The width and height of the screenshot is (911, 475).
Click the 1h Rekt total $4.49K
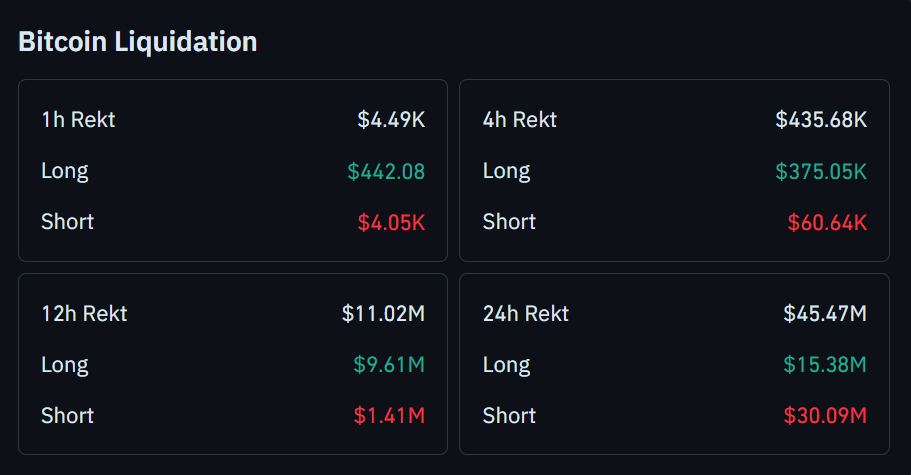tap(391, 120)
